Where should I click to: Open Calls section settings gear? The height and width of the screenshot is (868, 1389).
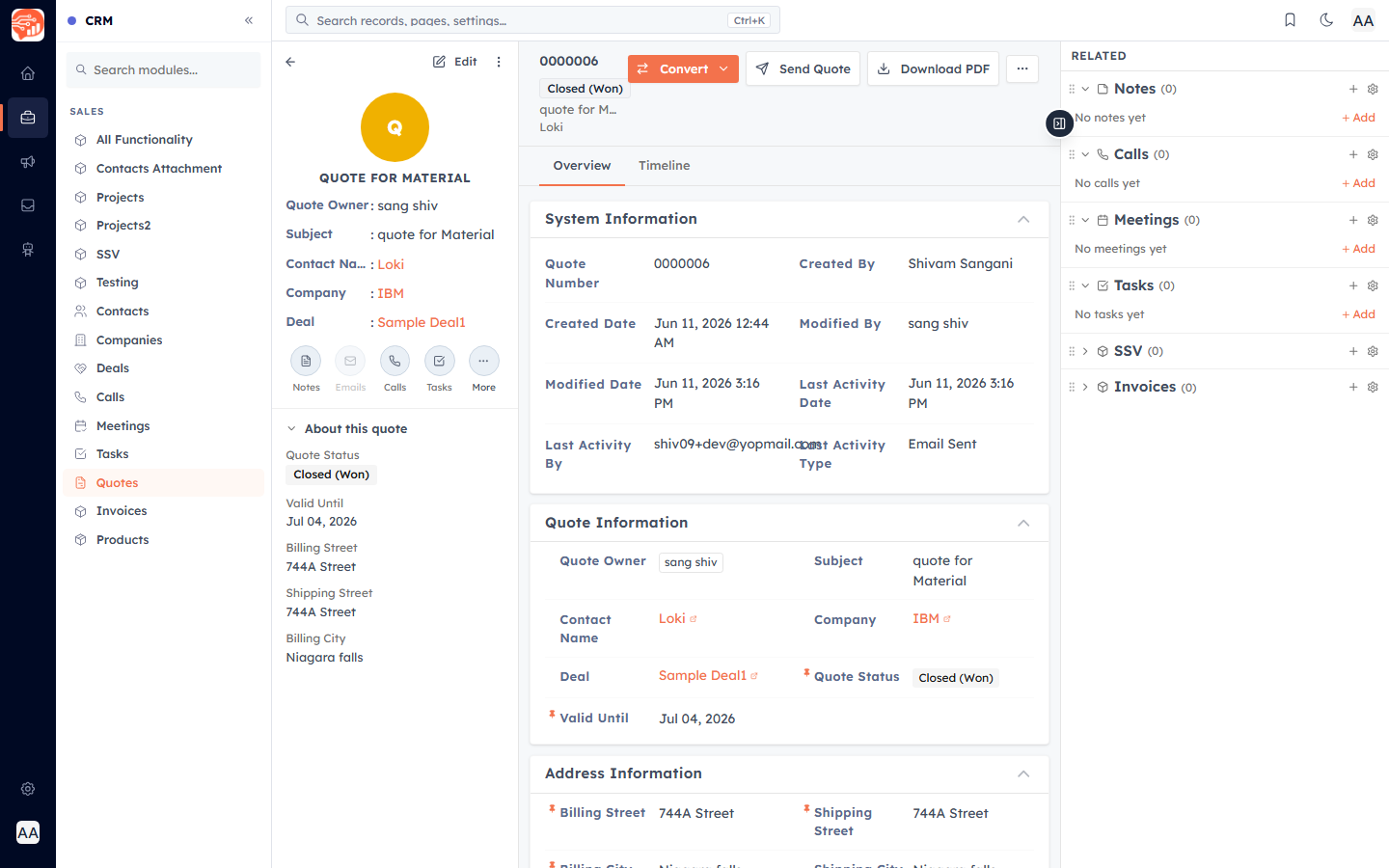[x=1373, y=154]
